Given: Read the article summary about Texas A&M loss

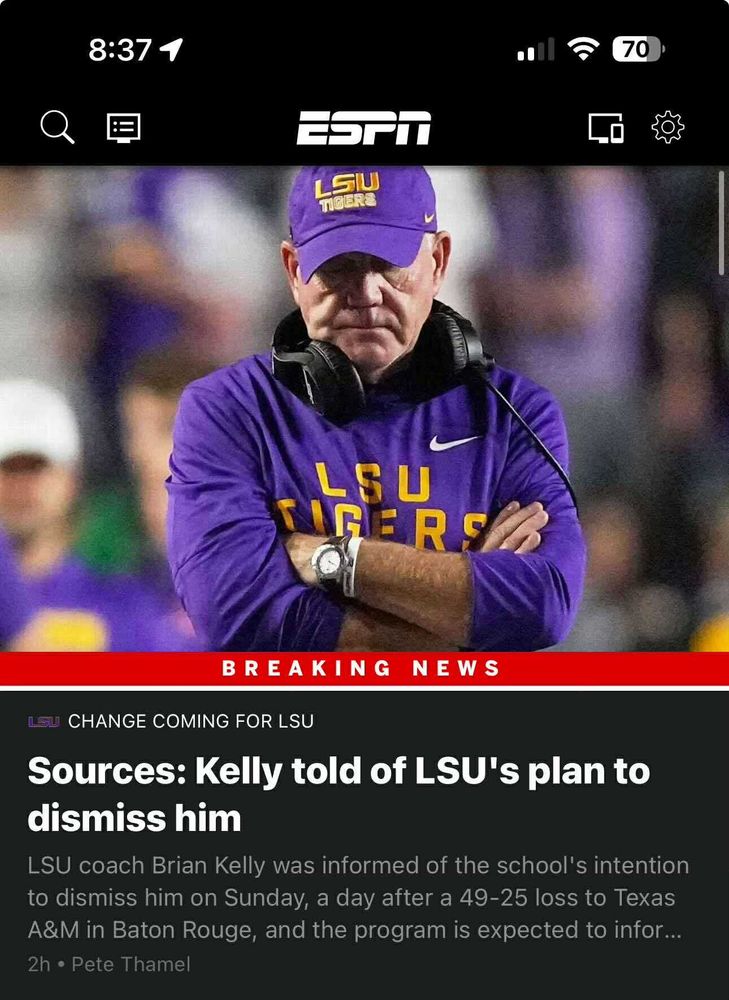Looking at the screenshot, I should [x=358, y=898].
